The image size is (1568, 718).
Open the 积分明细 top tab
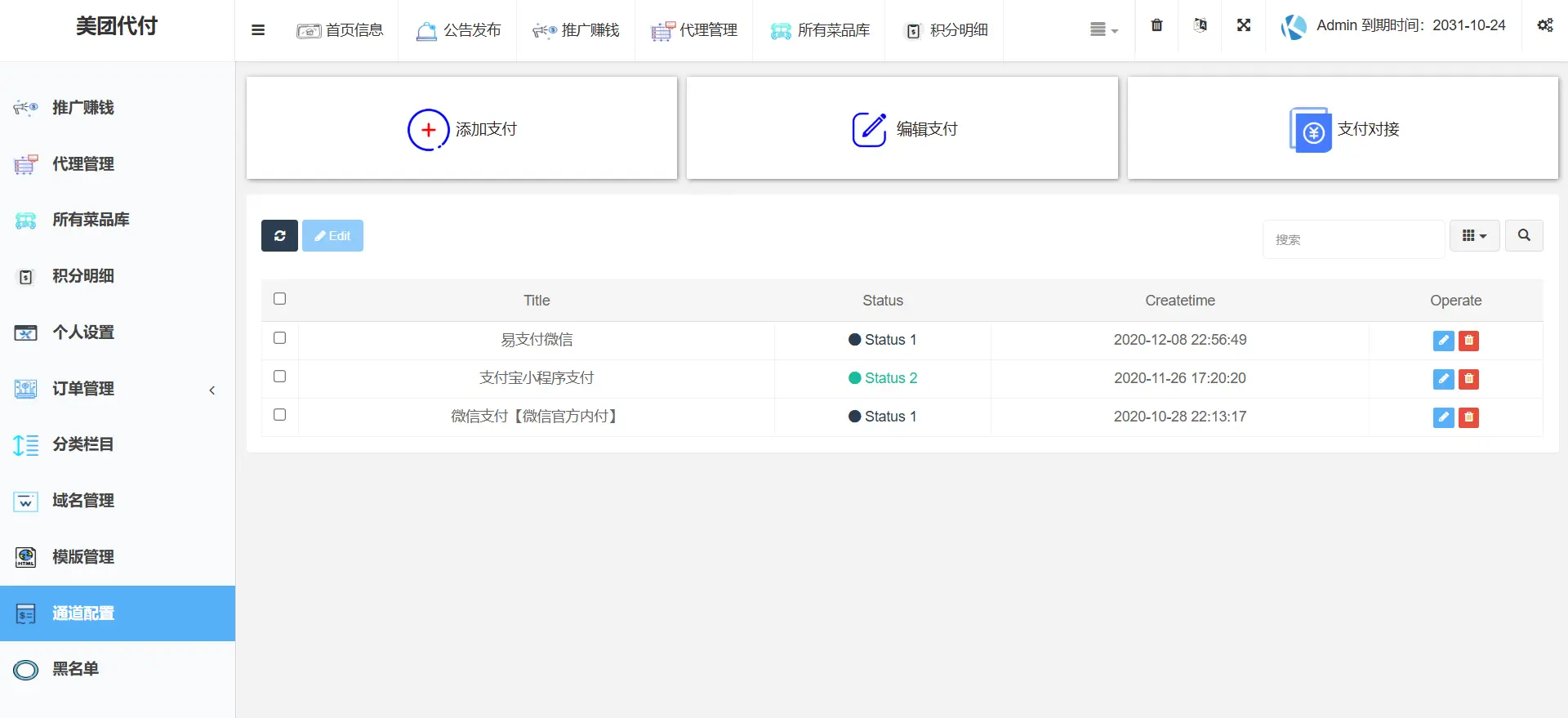(945, 30)
